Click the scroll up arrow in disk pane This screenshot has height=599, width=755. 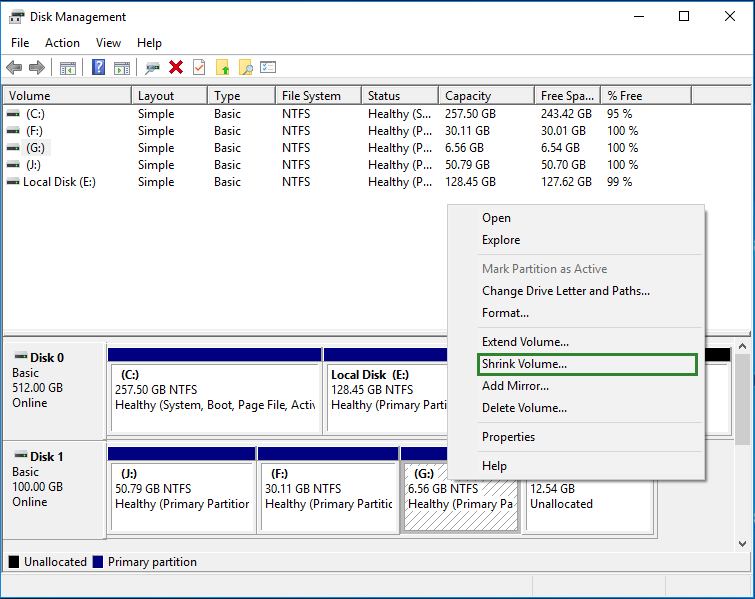pos(742,346)
